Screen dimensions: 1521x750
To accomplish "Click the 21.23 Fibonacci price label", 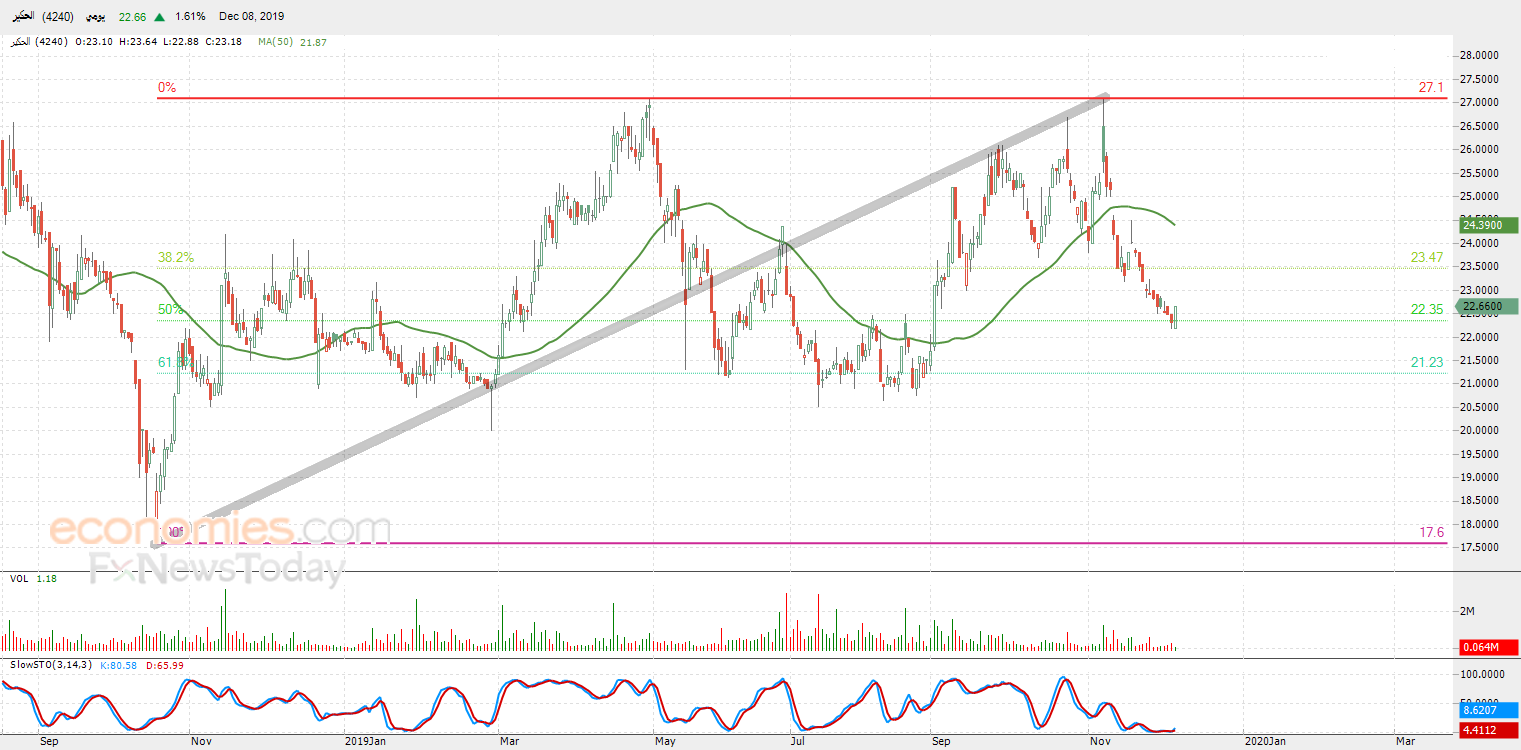I will coord(1427,362).
